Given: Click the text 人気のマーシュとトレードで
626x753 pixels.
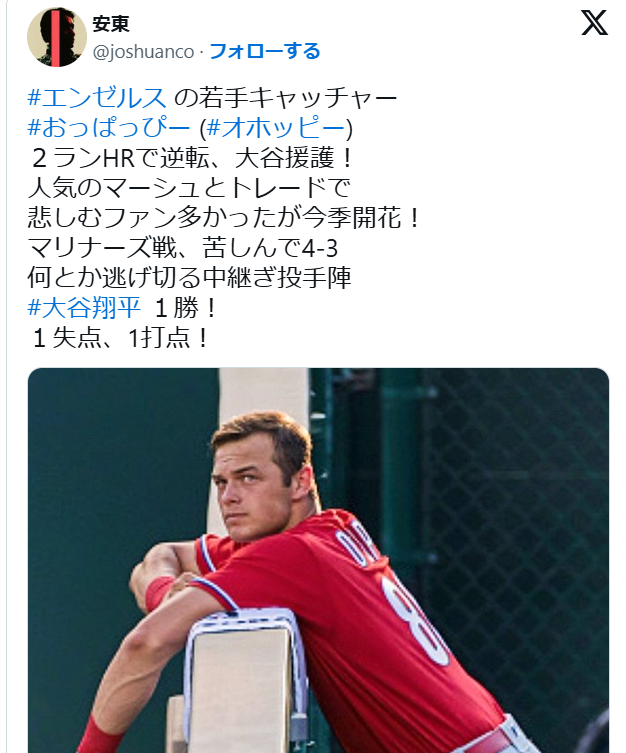Looking at the screenshot, I should [189, 187].
